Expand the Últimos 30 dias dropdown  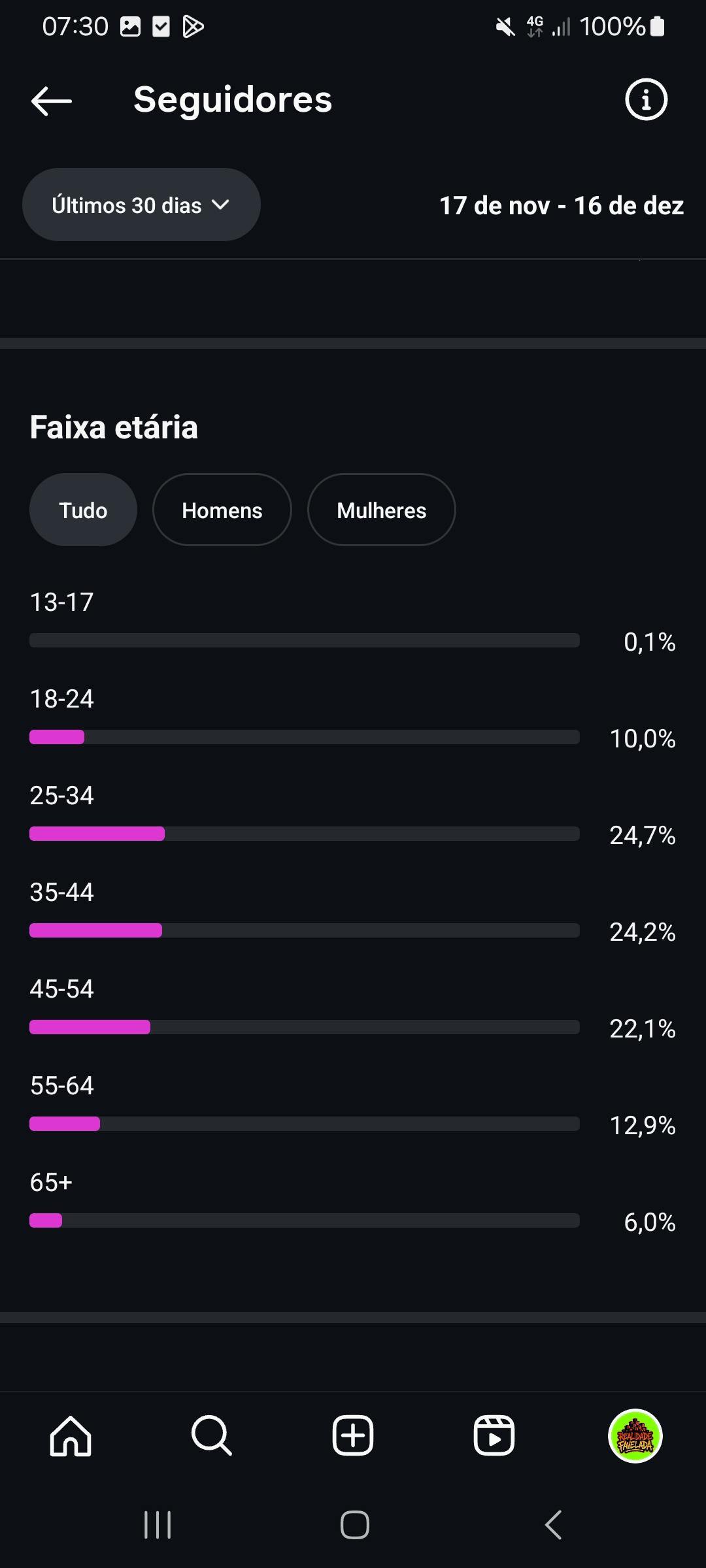point(141,205)
